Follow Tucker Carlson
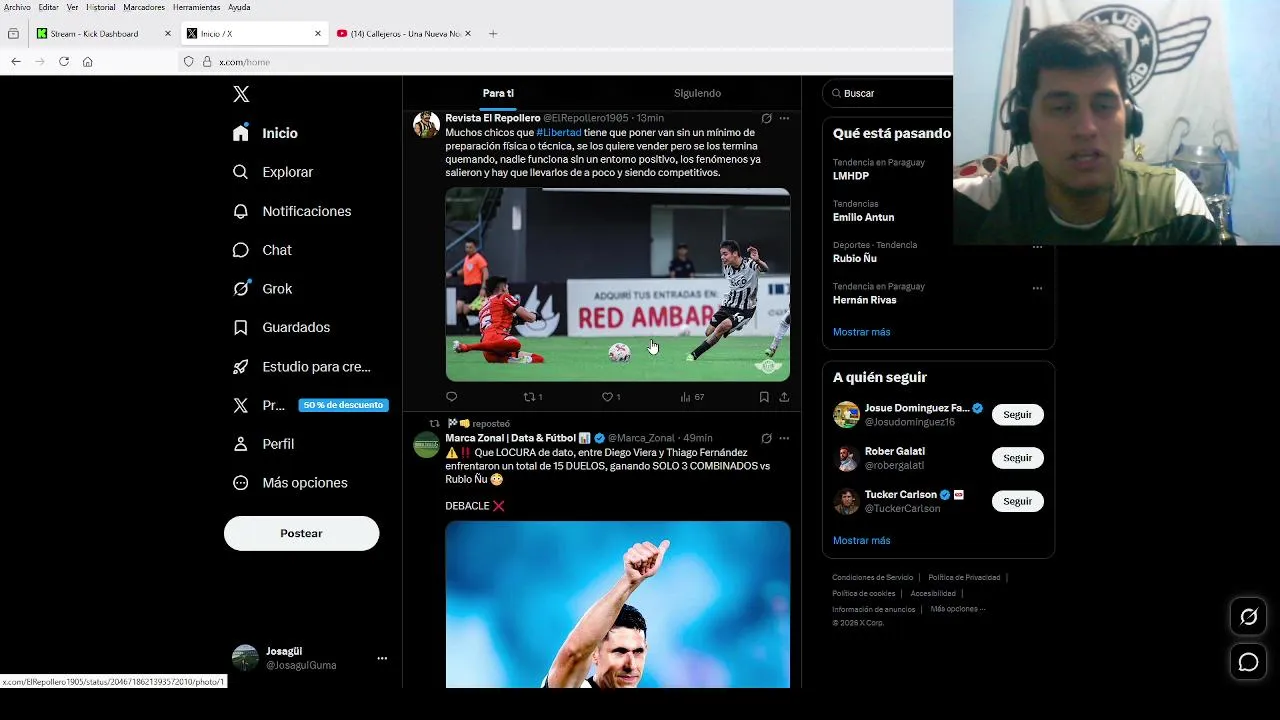The width and height of the screenshot is (1280, 720). coord(1017,500)
